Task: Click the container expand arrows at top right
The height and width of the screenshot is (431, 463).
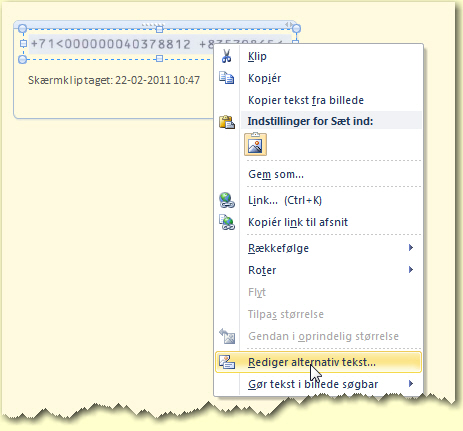Action: pos(289,24)
